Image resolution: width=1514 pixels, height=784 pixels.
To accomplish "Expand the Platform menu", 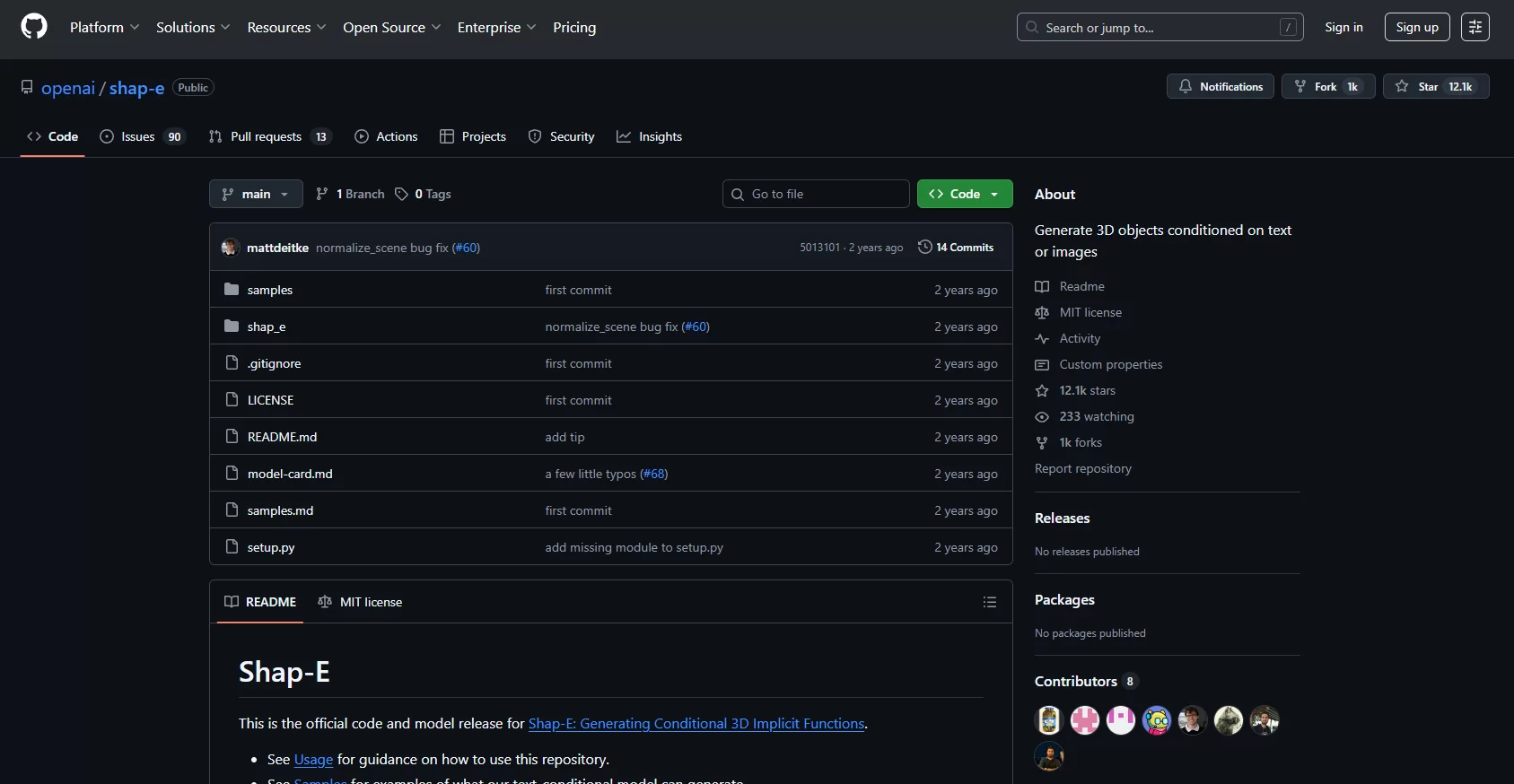I will pos(104,28).
